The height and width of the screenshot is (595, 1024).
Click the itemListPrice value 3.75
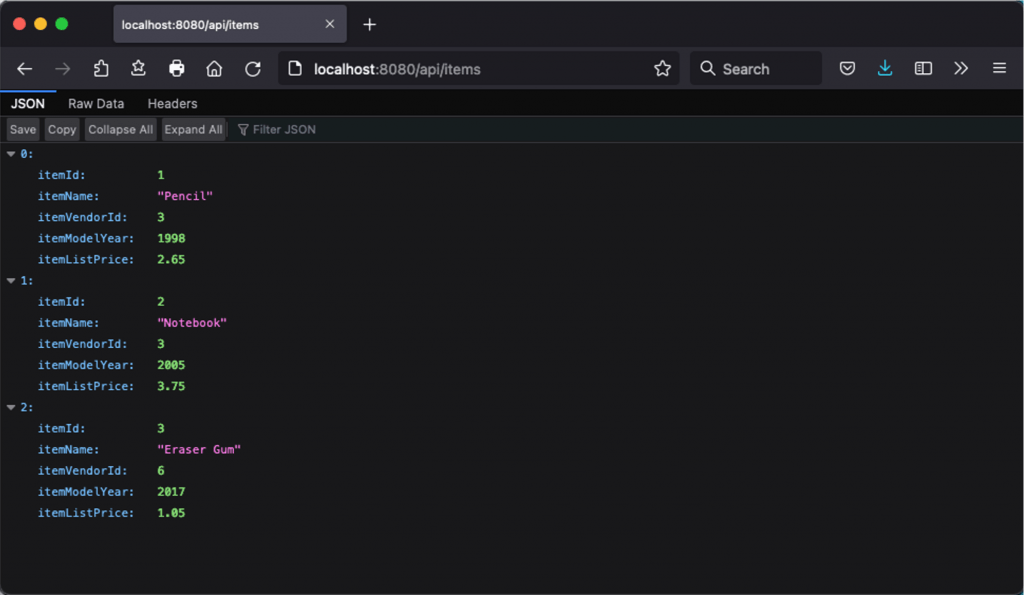171,386
